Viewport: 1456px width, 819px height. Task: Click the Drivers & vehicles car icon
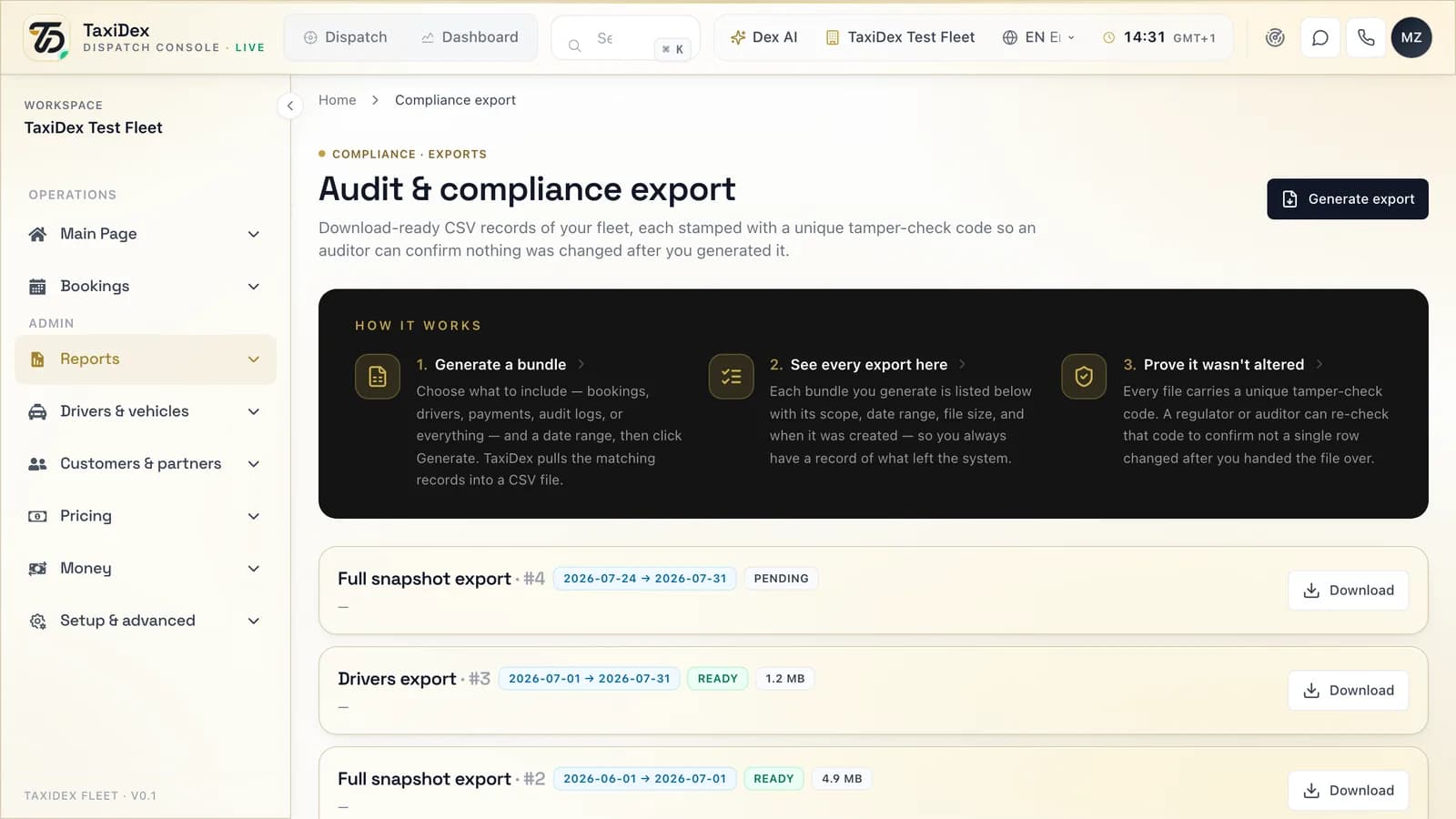[x=37, y=411]
